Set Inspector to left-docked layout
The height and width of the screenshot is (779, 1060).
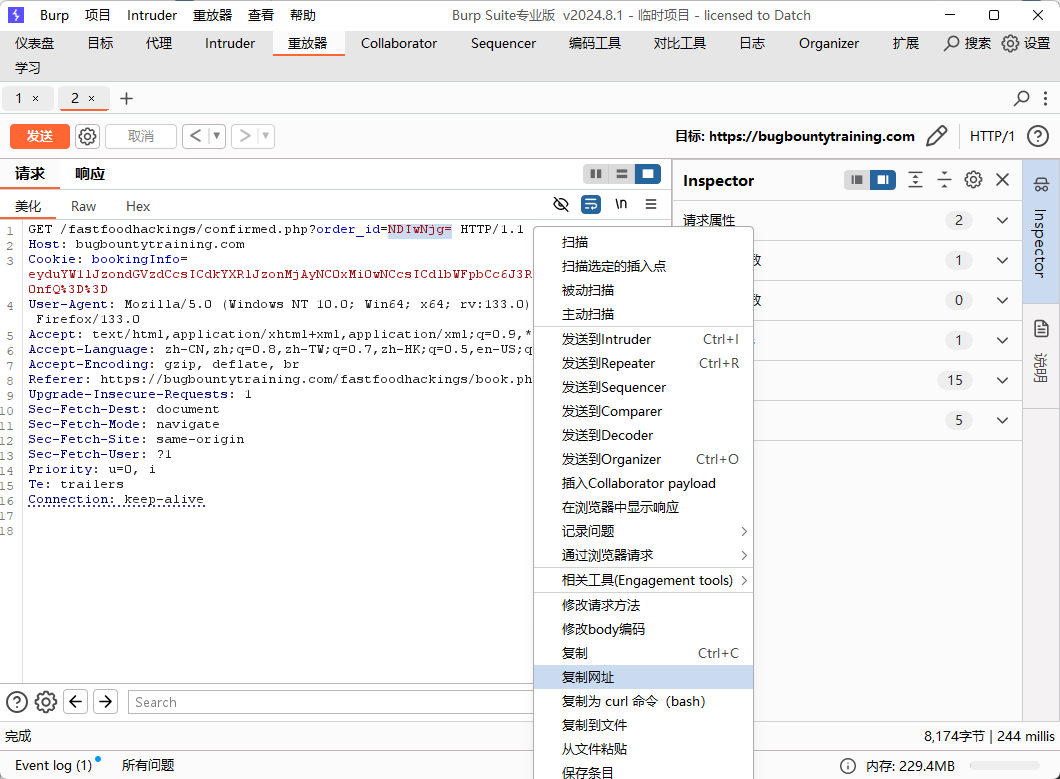857,180
